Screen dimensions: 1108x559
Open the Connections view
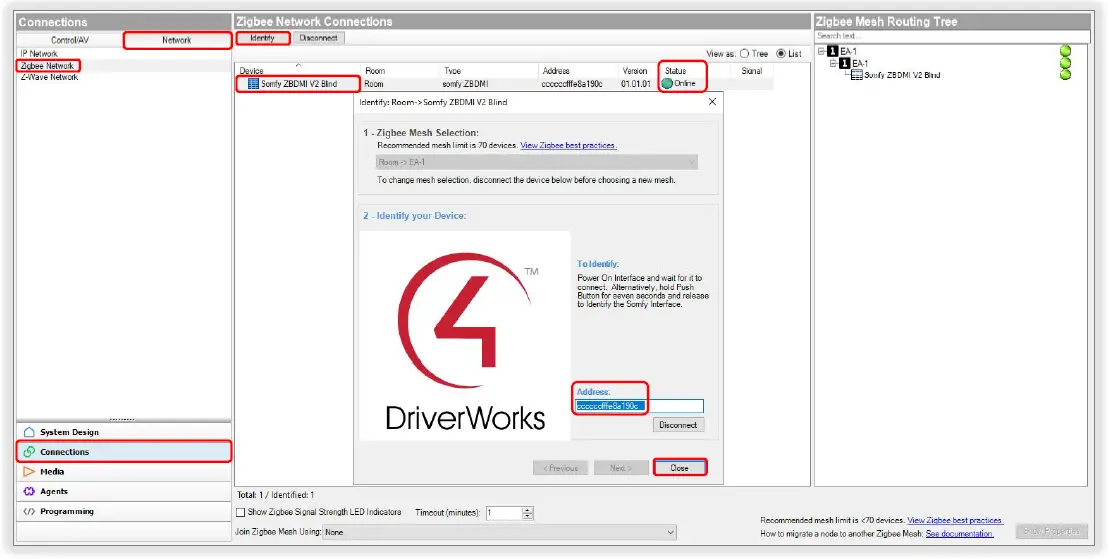coord(124,452)
